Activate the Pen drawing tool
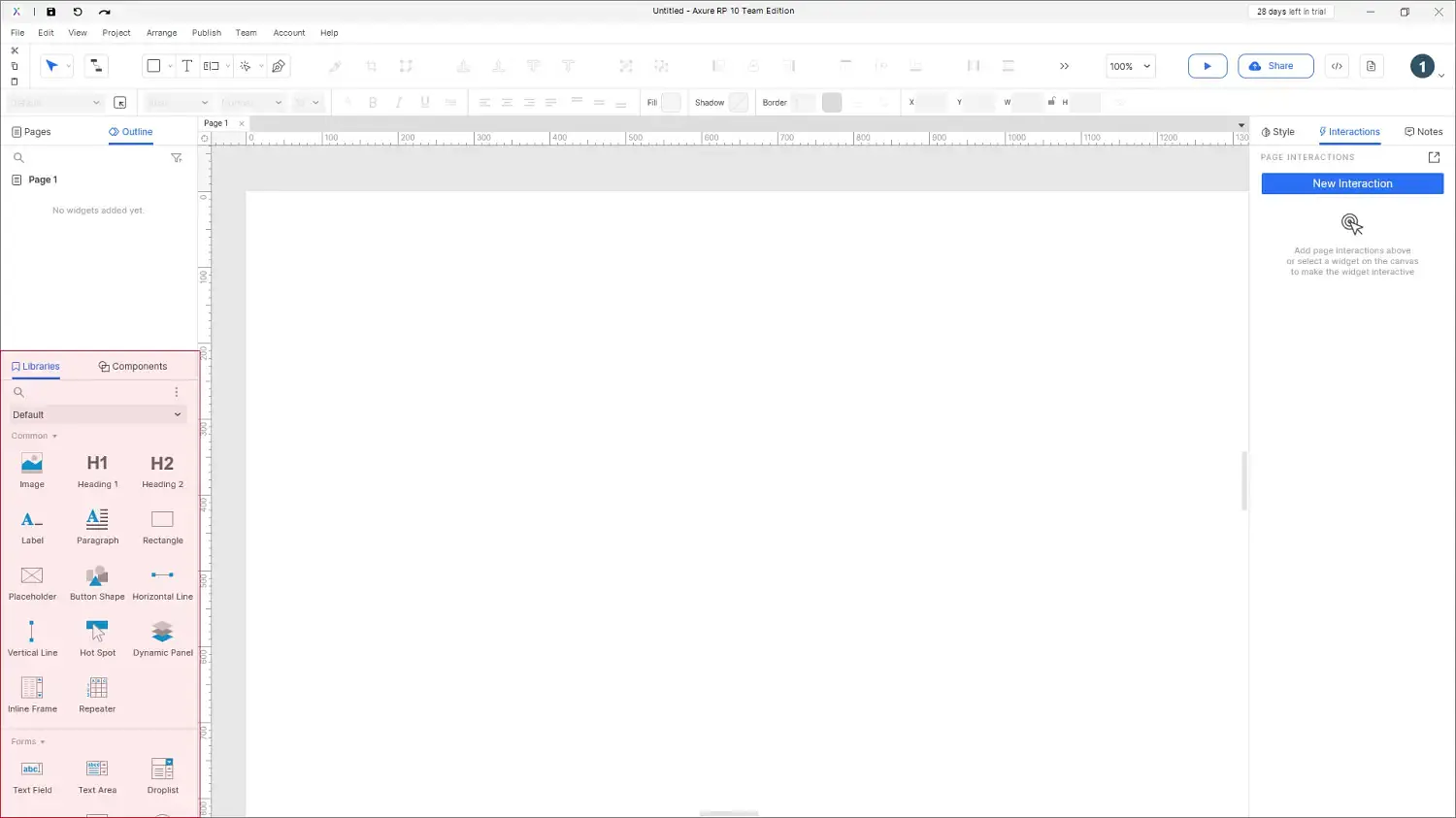The image size is (1456, 818). click(279, 66)
